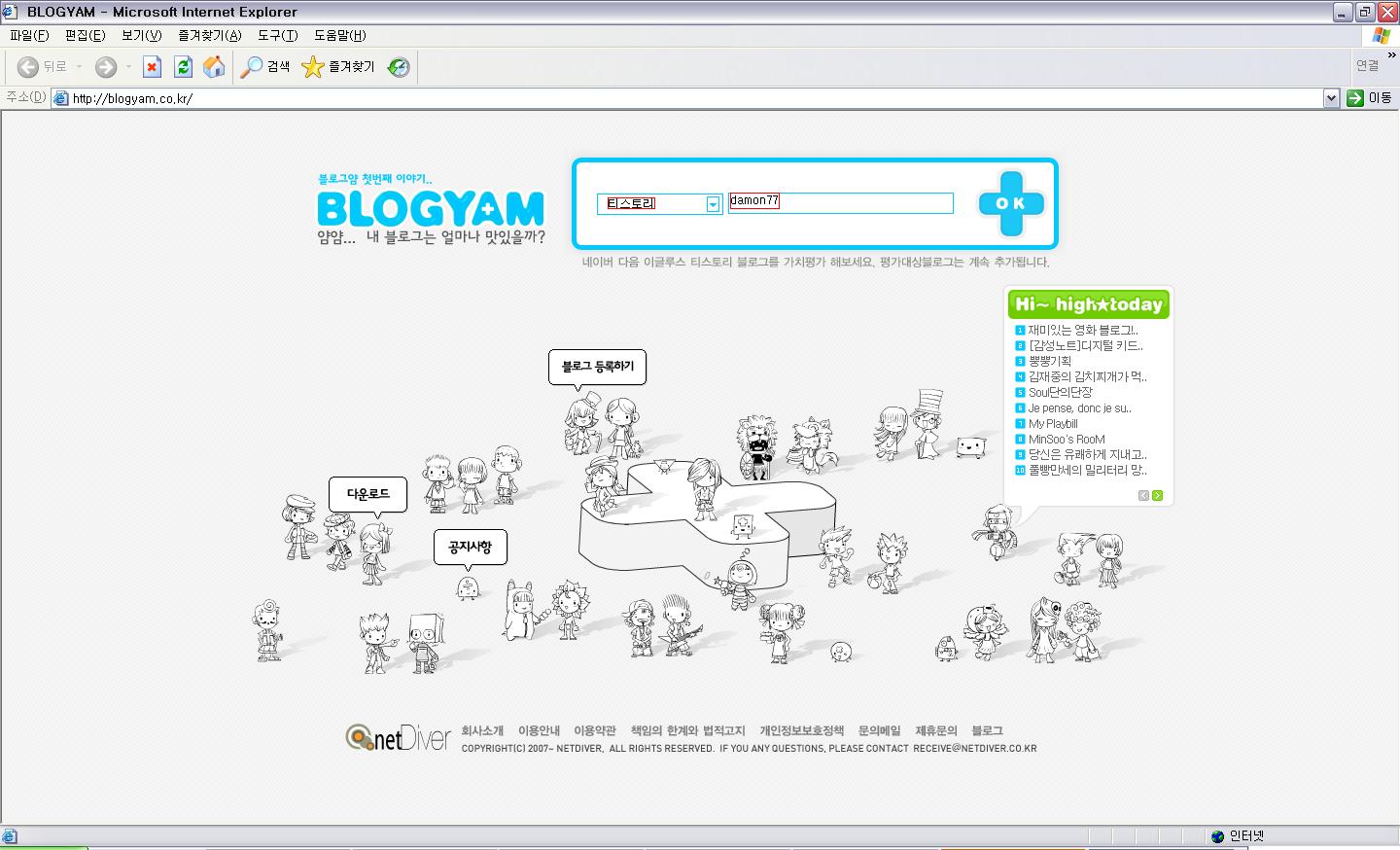This screenshot has height=850, width=1400.
Task: Open the 즐겨찾기(A) menu
Action: [209, 35]
